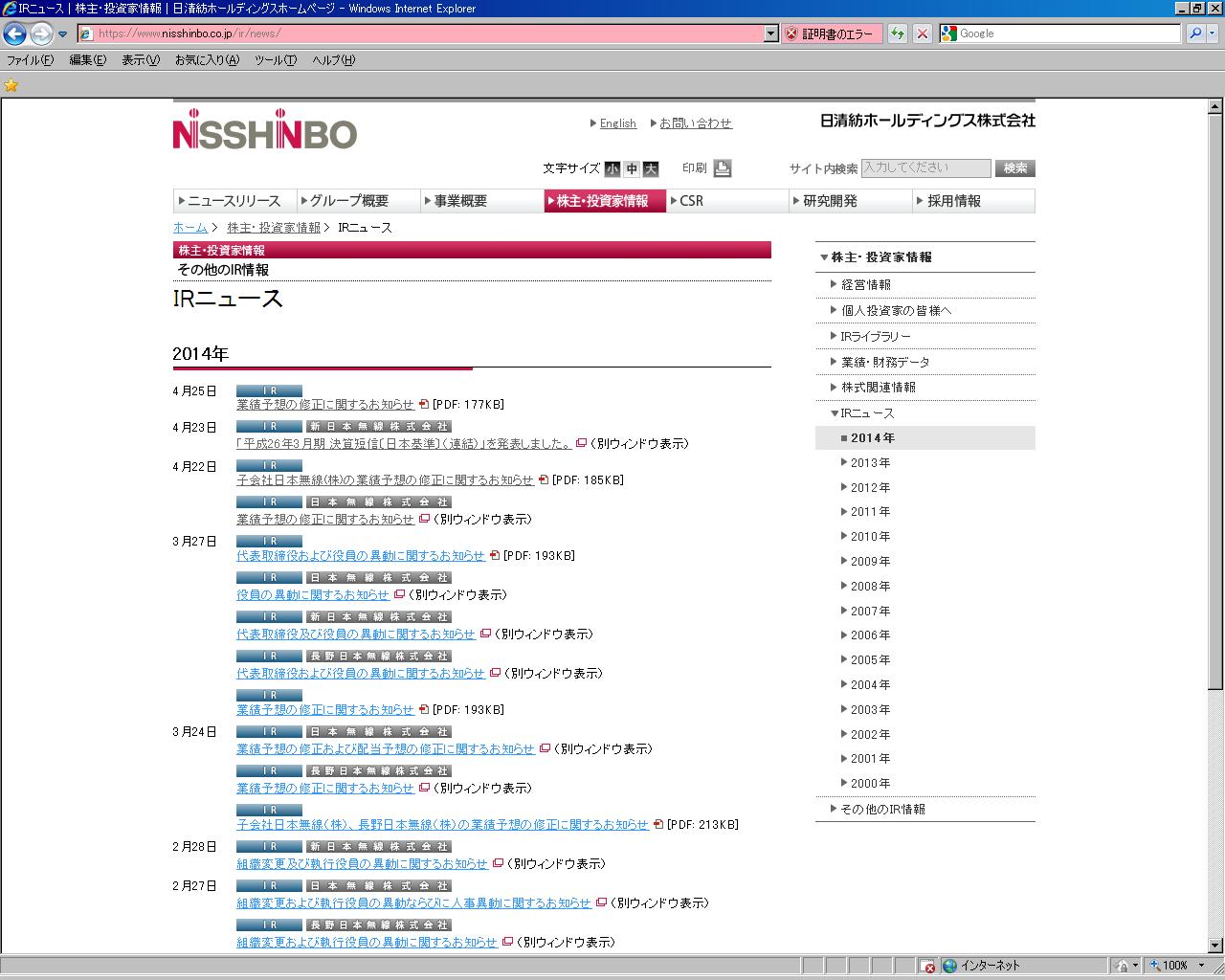Click the PDF icon for the 213KB document

click(658, 825)
